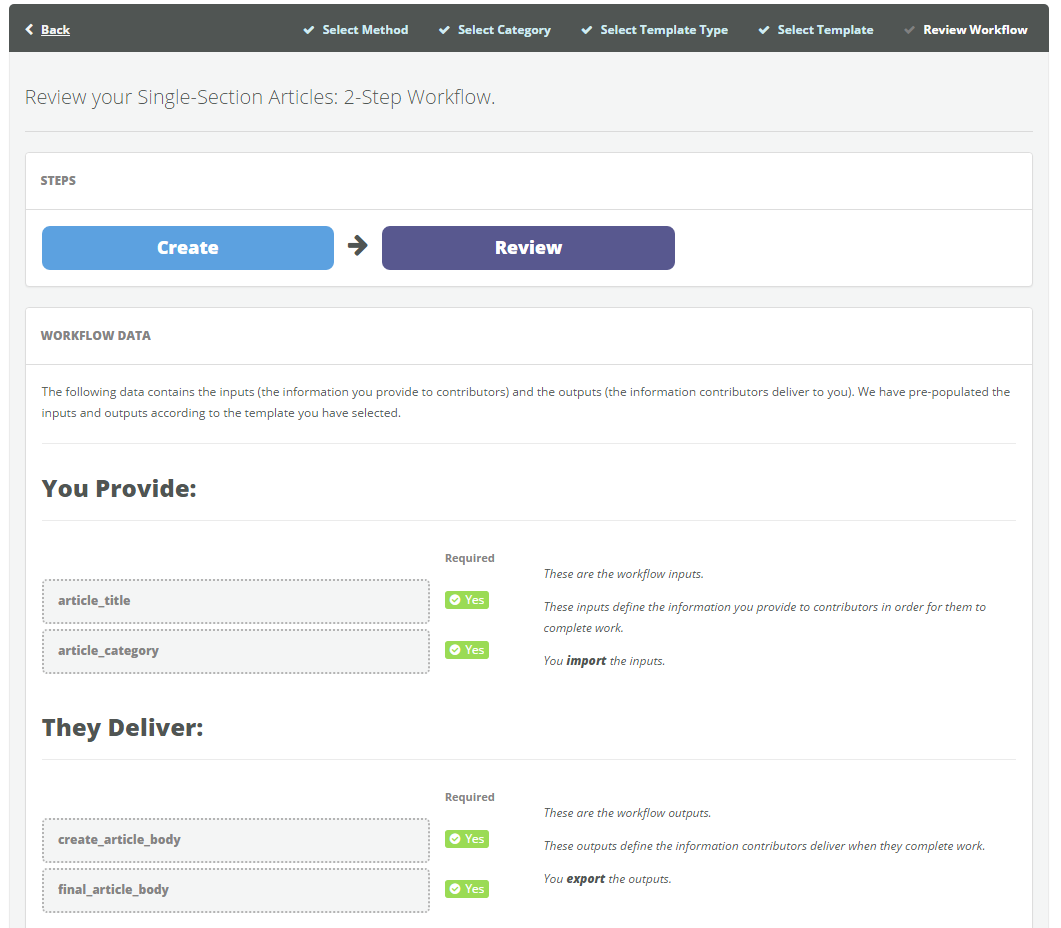Click the sentence 'These inputs define the information'
The height and width of the screenshot is (928, 1061).
click(x=765, y=617)
